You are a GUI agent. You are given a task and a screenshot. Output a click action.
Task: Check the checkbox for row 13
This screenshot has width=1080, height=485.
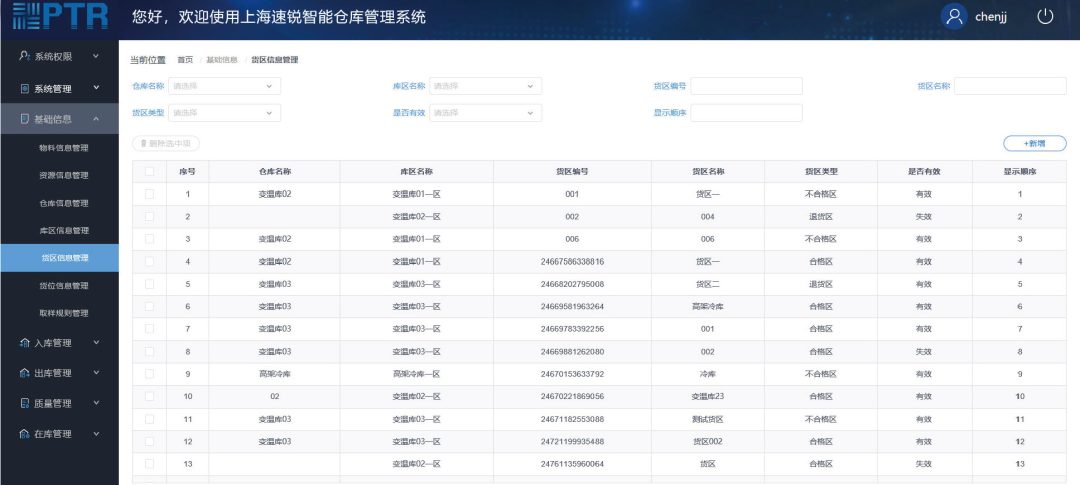pos(149,464)
